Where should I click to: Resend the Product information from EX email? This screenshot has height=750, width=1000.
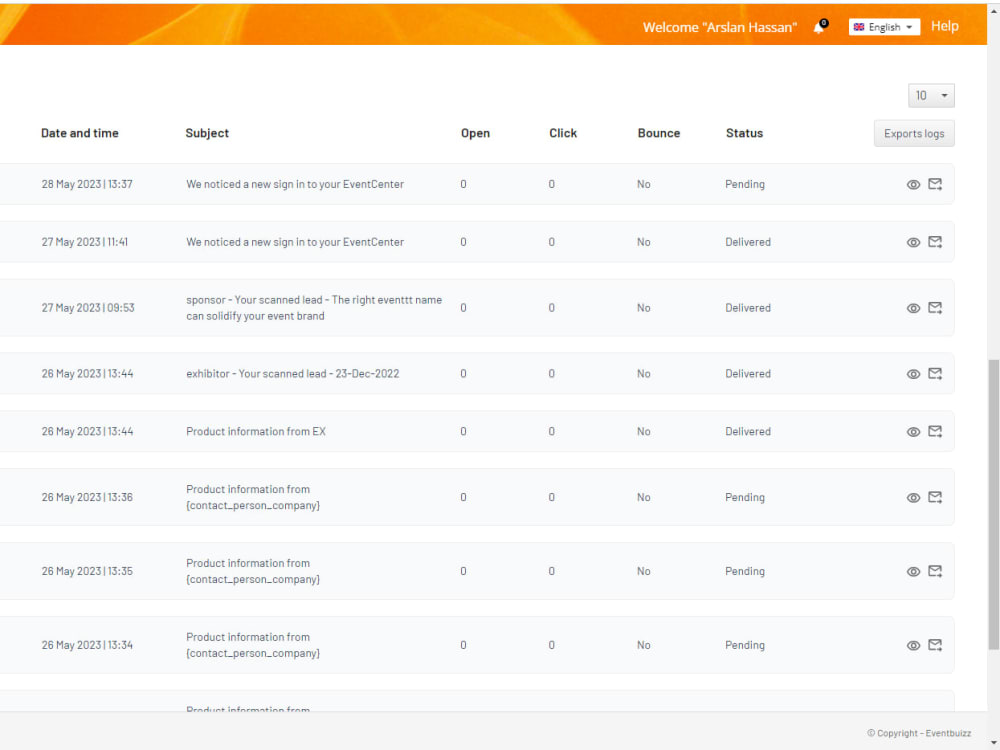[x=935, y=432]
